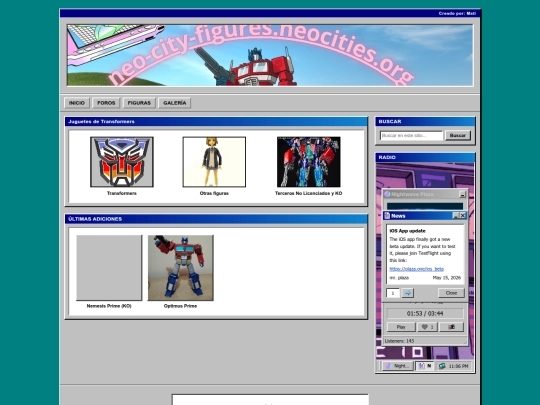Click the News taskbar button in radio
Viewport: 540px width, 405px height.
pos(425,366)
